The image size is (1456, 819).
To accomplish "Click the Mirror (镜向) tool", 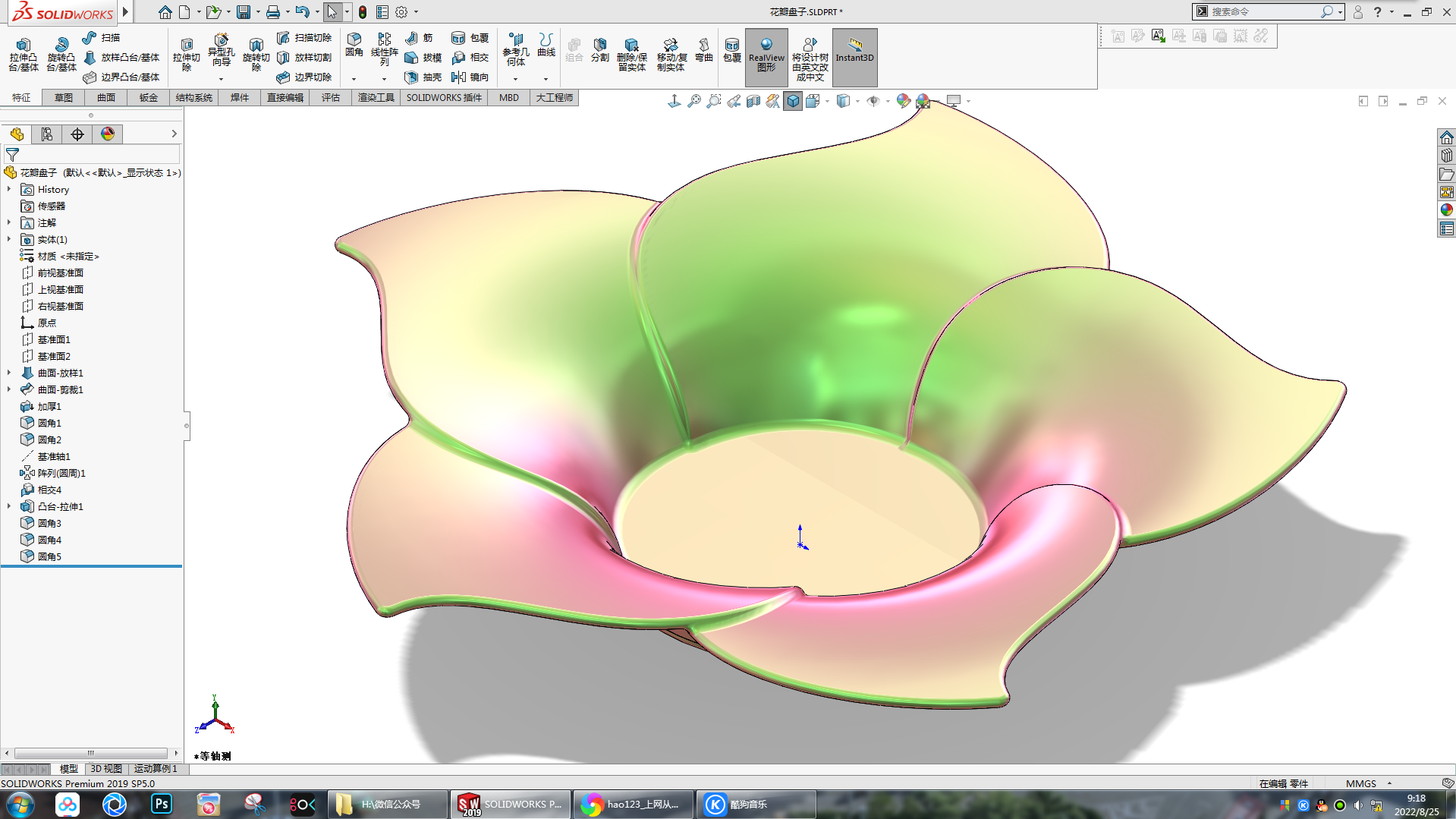I will click(470, 77).
